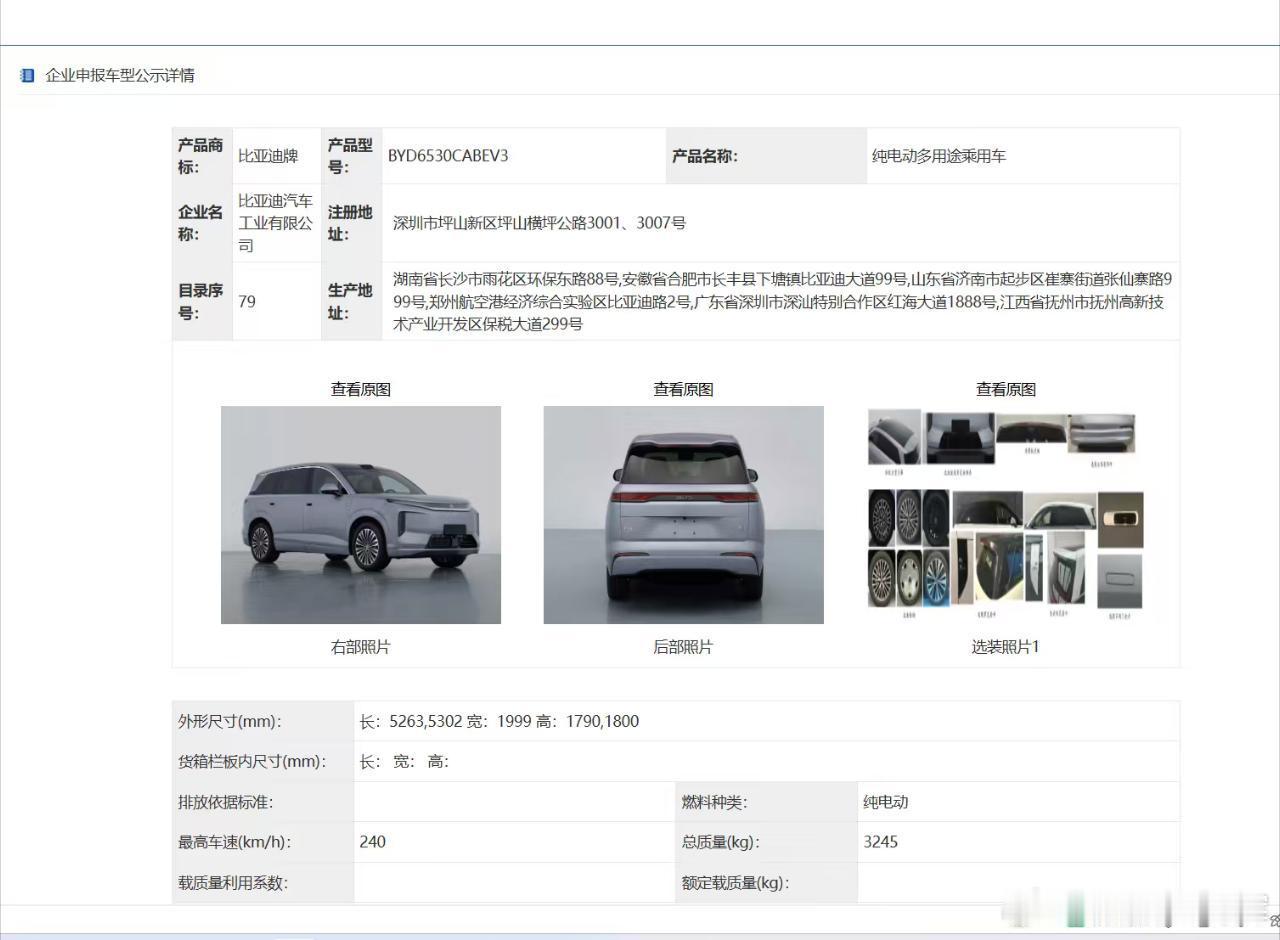
Task: Click the 企业名称 label cell
Action: 202,223
